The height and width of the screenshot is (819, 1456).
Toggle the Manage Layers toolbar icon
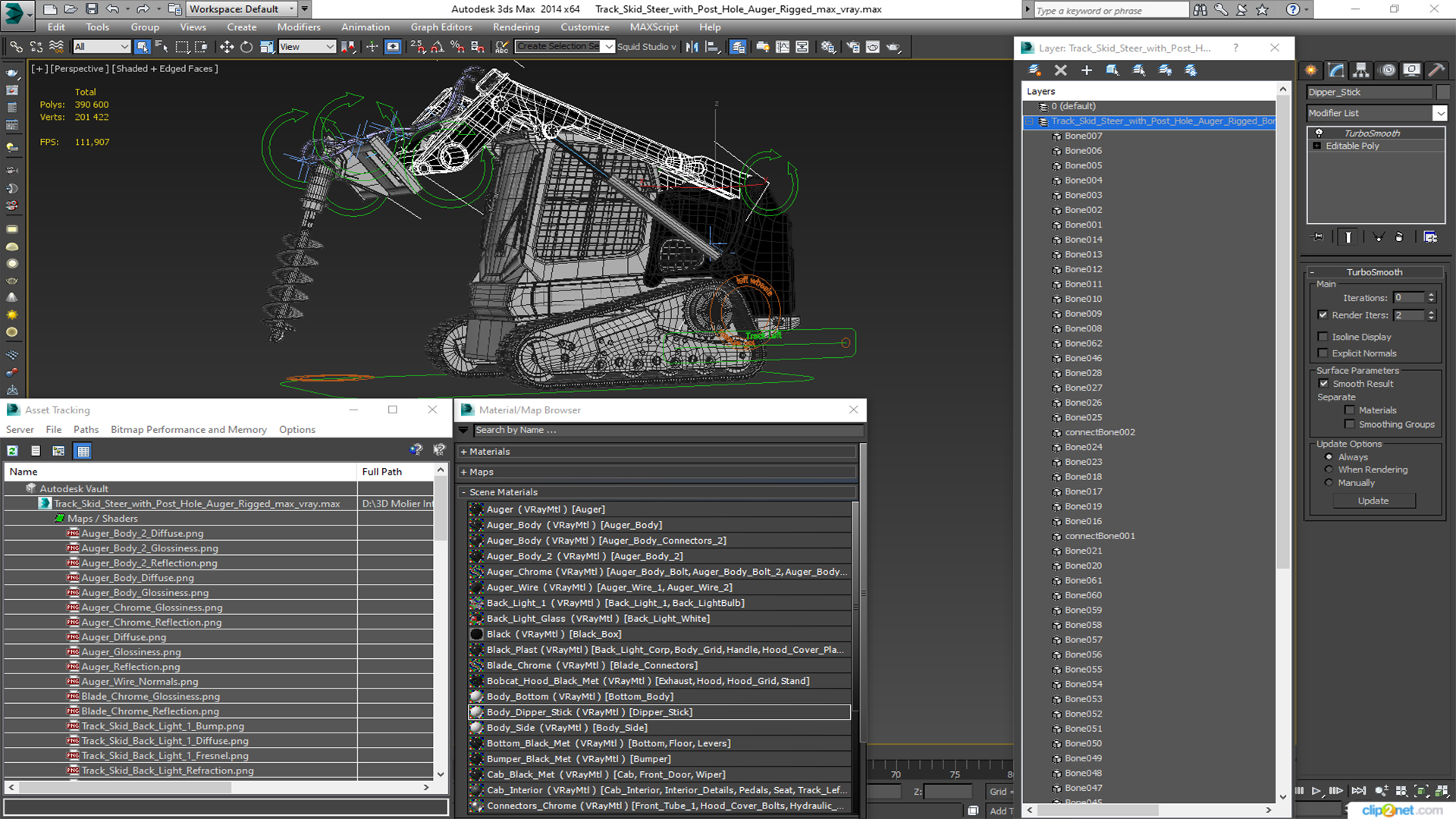(x=738, y=47)
